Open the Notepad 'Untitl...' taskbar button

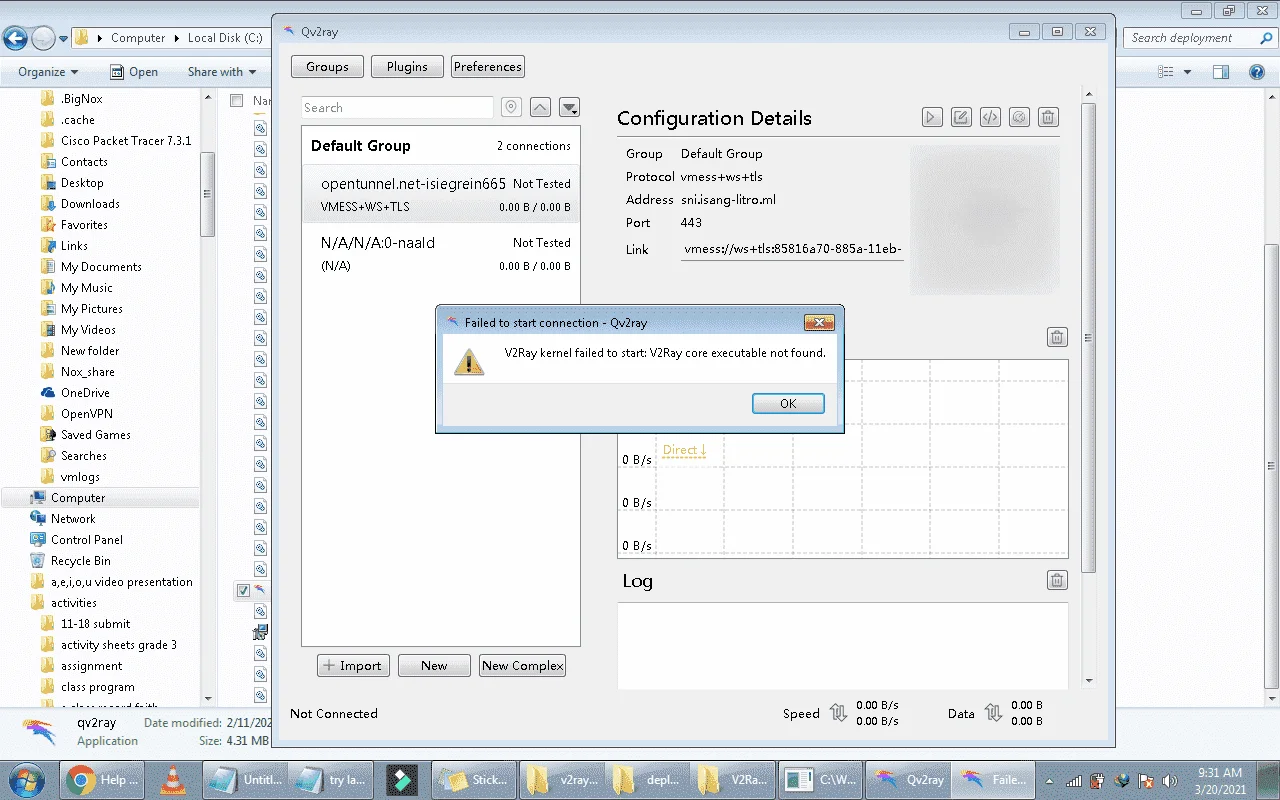(243, 780)
